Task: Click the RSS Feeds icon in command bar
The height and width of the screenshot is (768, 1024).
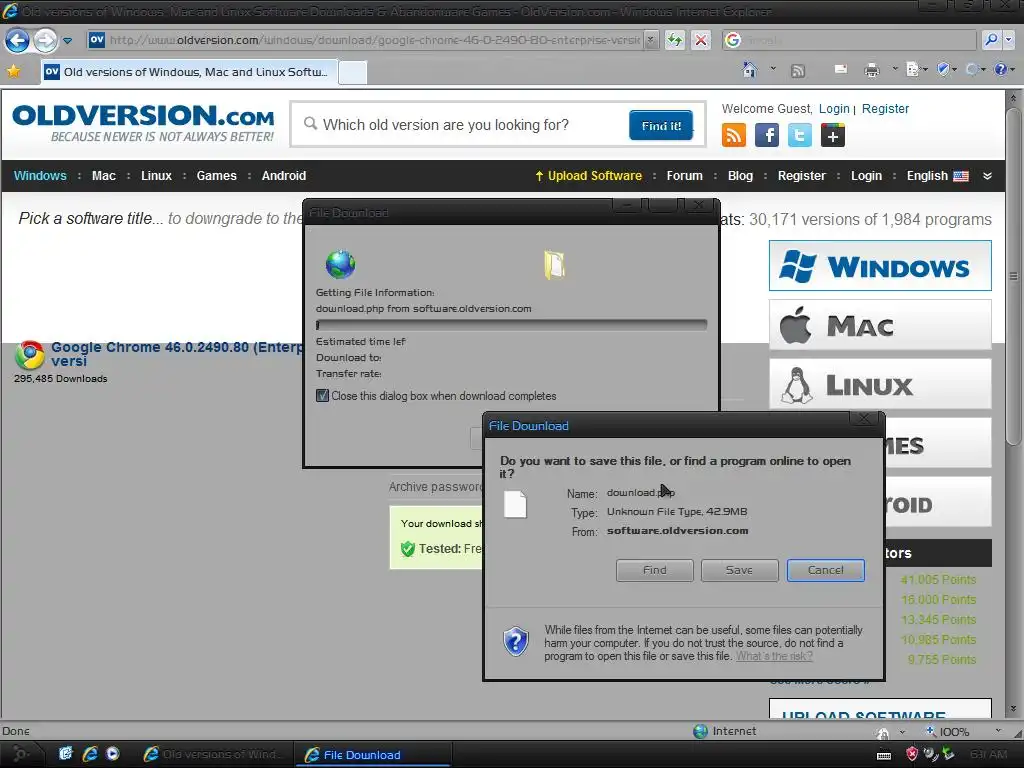Action: click(797, 71)
